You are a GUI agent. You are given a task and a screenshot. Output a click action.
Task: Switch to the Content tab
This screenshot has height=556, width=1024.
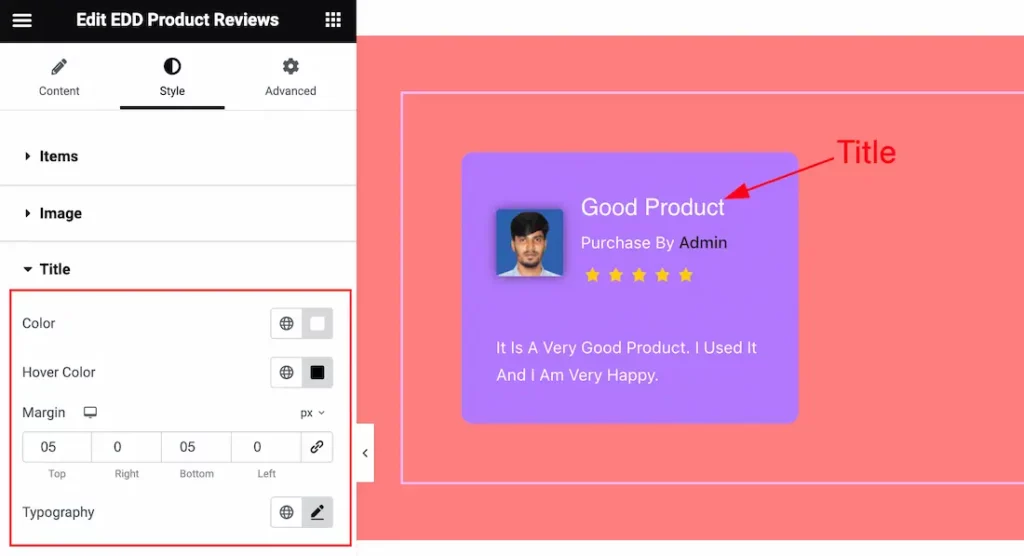tap(59, 77)
